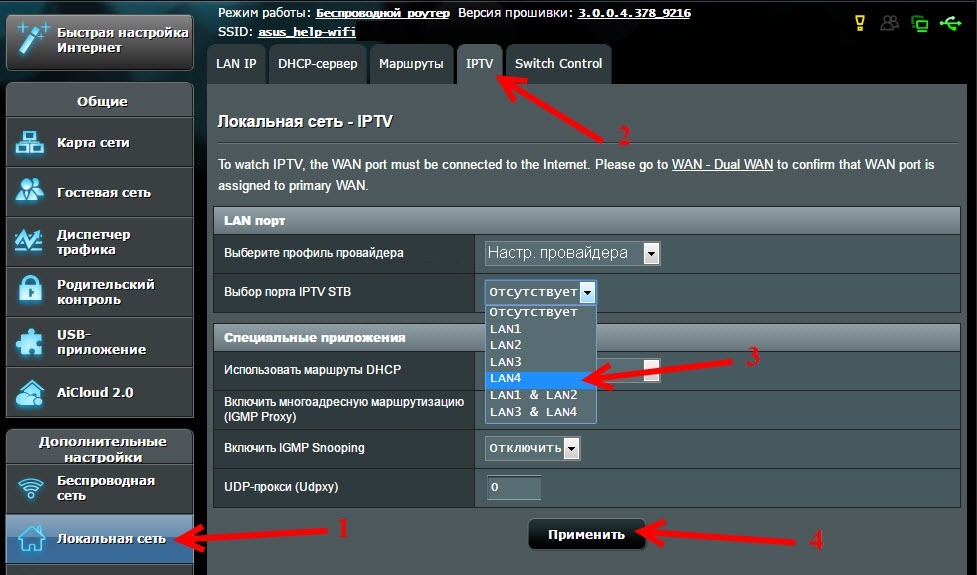The image size is (977, 575).
Task: Click the green network monitors status icon
Action: tap(920, 24)
